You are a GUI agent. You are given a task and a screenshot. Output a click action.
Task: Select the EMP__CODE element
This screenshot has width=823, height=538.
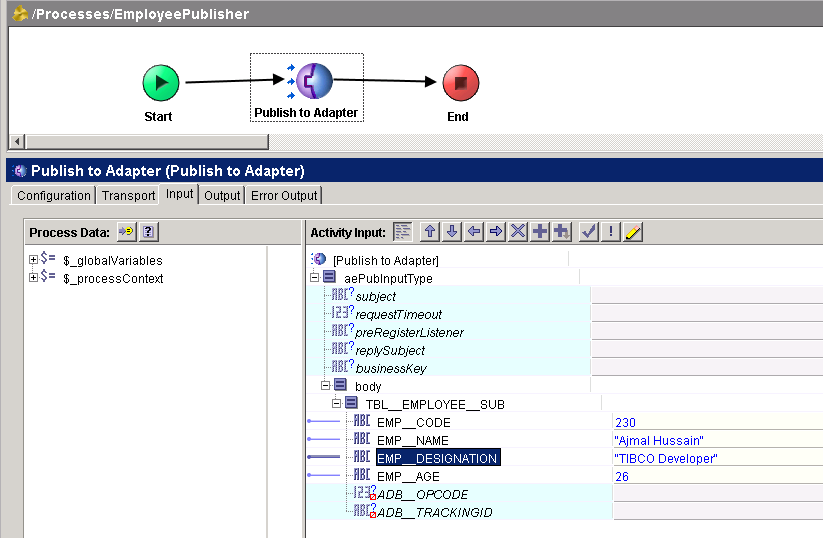(x=414, y=423)
